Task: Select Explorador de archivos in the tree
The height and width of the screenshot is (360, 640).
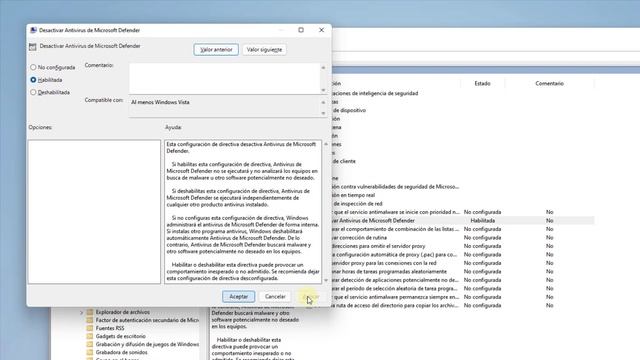Action: pos(122,312)
